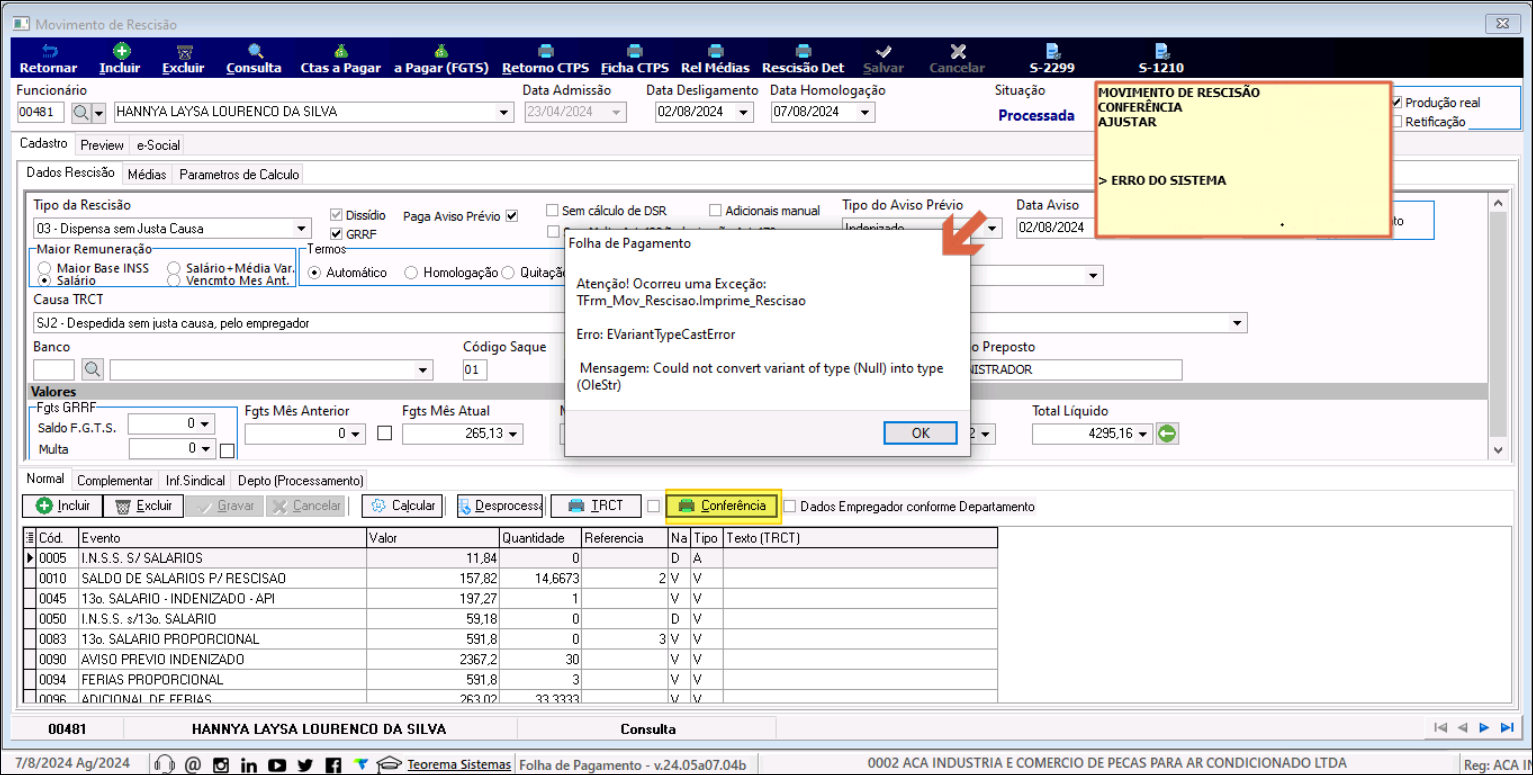
Task: Click the Código Saque input field
Action: pyautogui.click(x=474, y=370)
